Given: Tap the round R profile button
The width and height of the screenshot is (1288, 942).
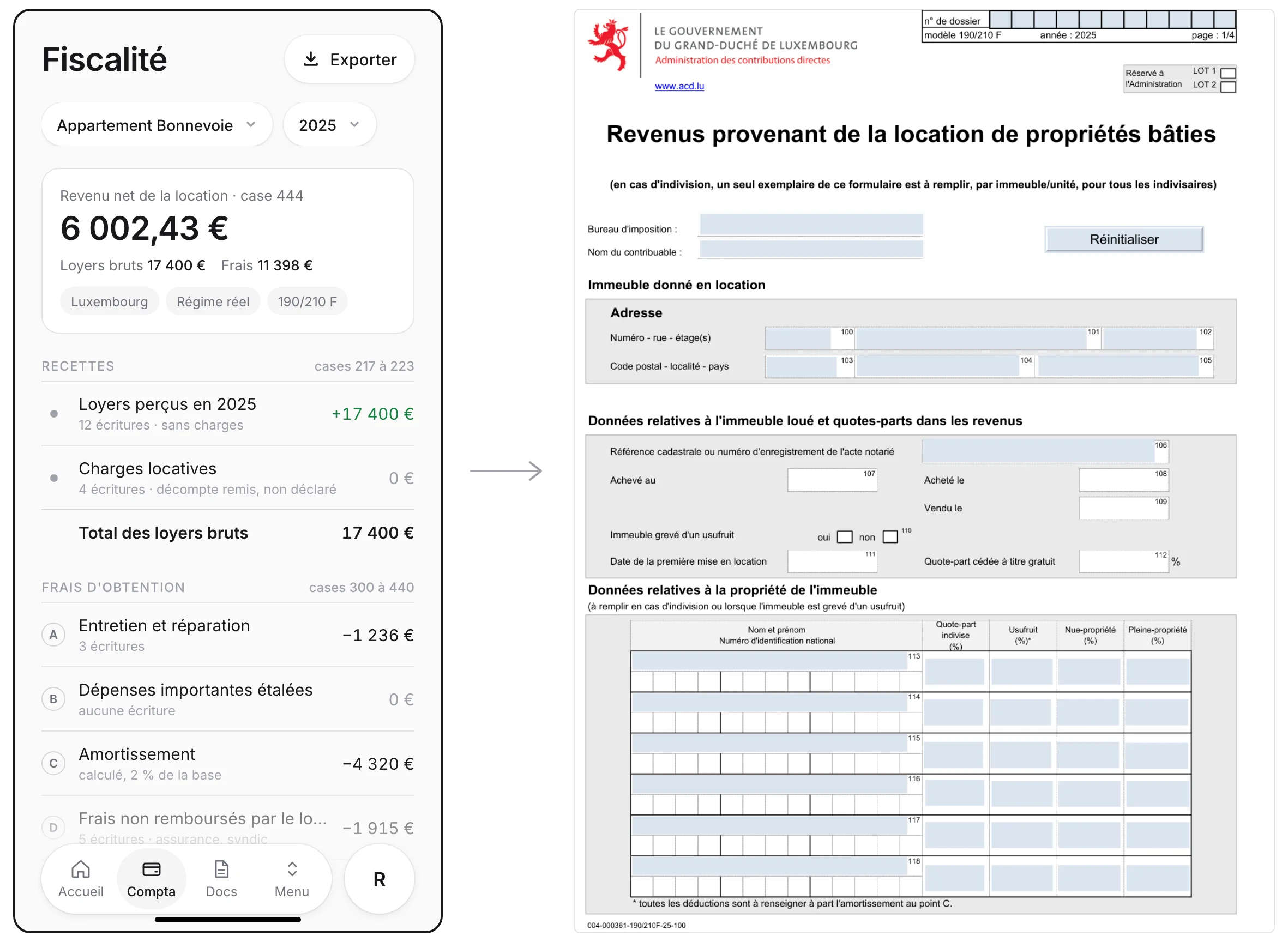Looking at the screenshot, I should [x=380, y=879].
